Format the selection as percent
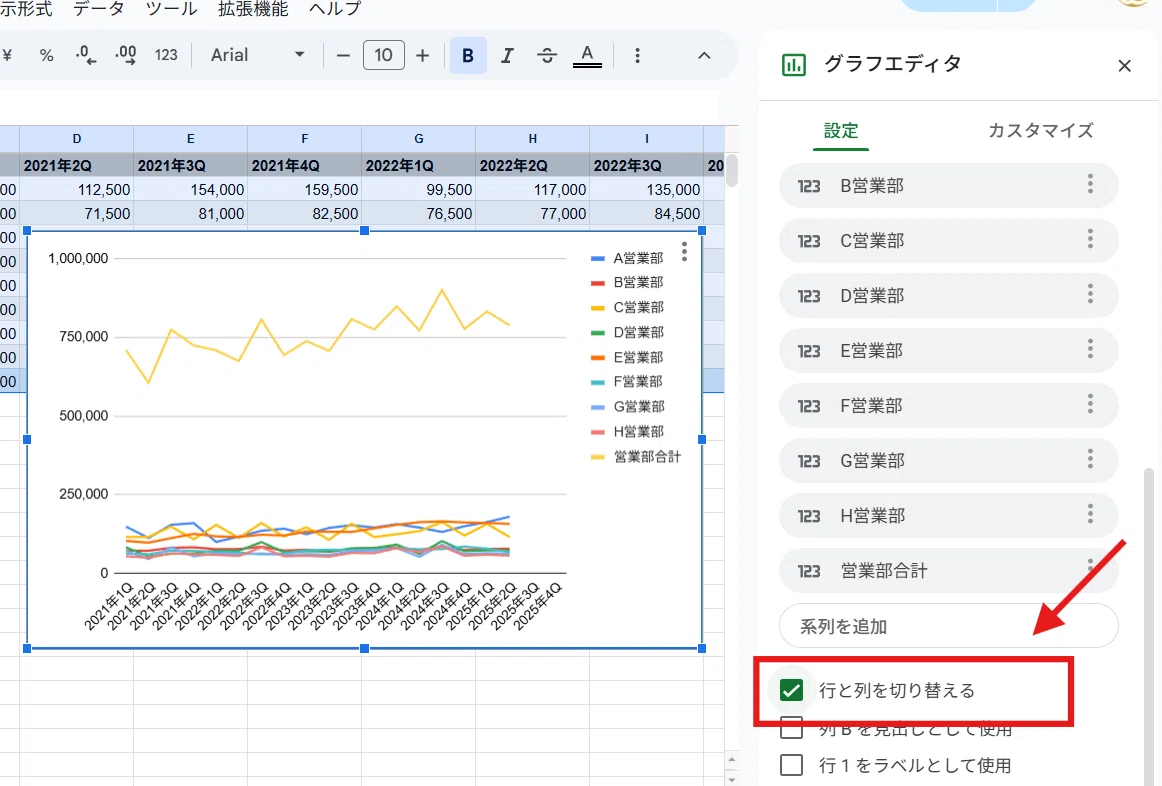This screenshot has height=786, width=1162. [46, 56]
